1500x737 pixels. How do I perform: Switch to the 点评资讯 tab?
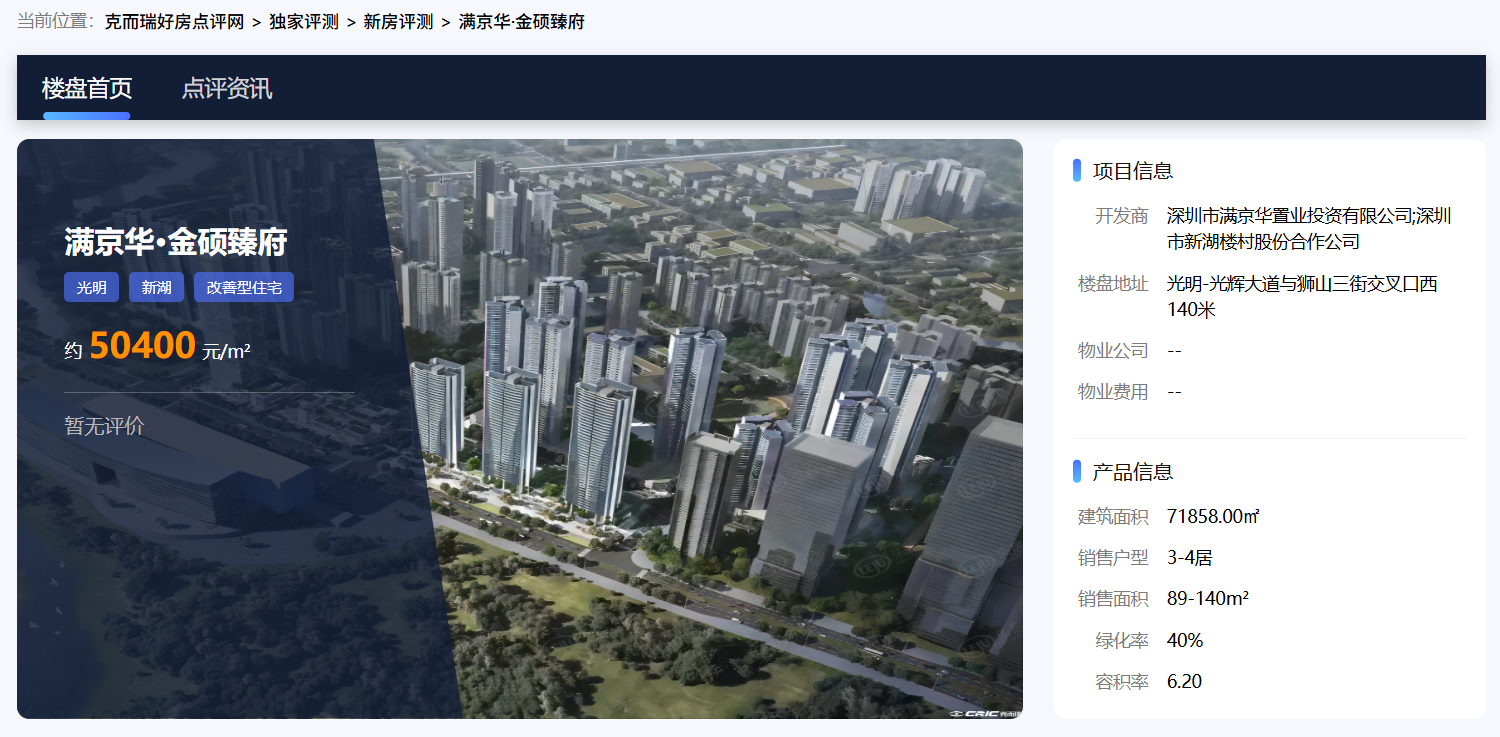pos(227,88)
